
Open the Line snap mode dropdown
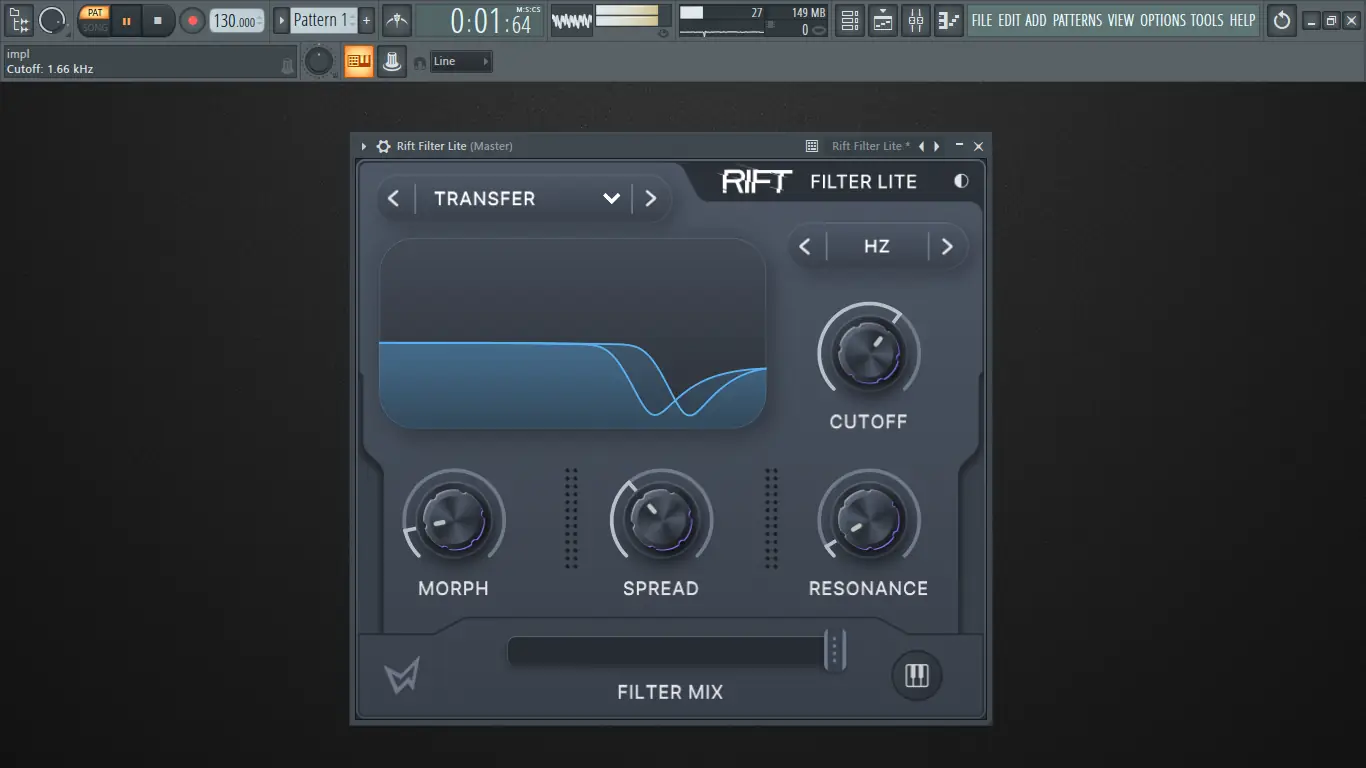point(460,61)
